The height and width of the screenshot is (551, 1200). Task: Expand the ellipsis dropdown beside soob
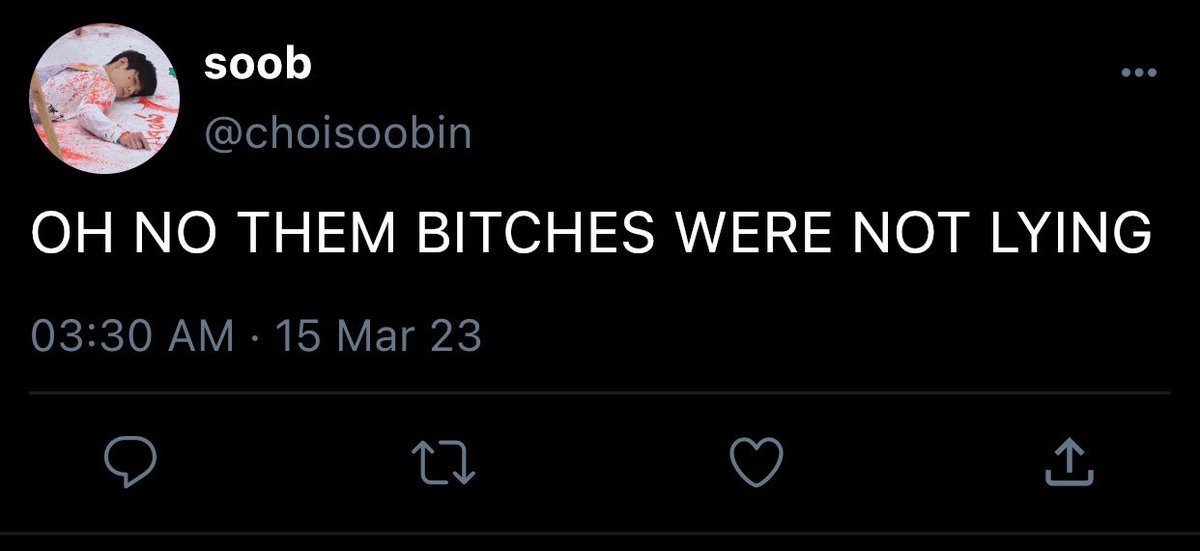pos(1138,73)
